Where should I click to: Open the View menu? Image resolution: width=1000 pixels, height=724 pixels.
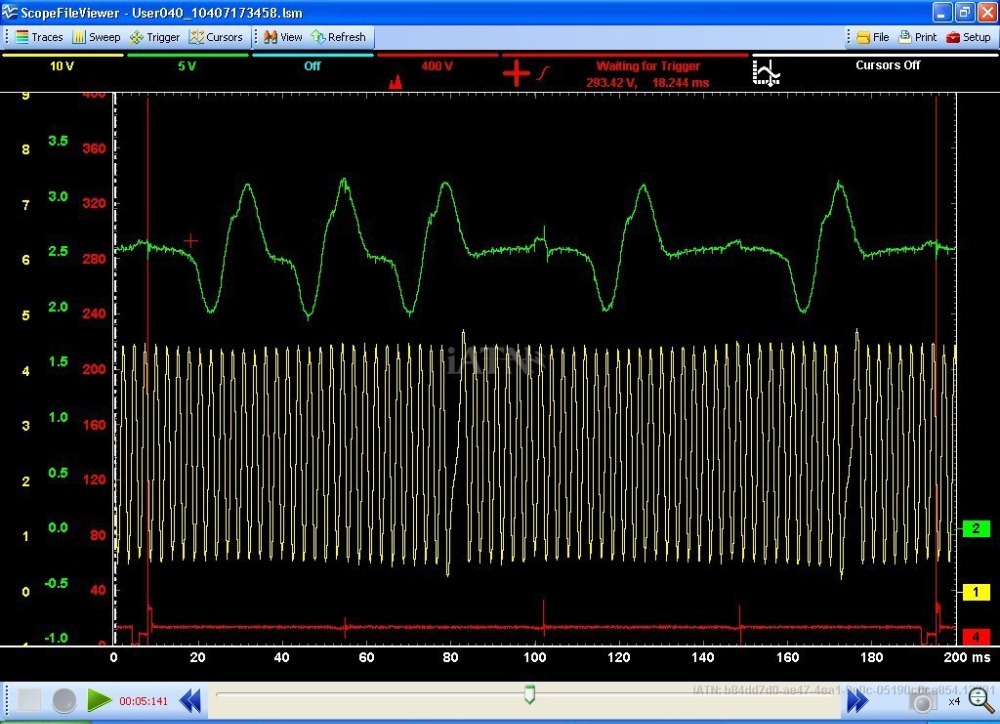tap(283, 37)
